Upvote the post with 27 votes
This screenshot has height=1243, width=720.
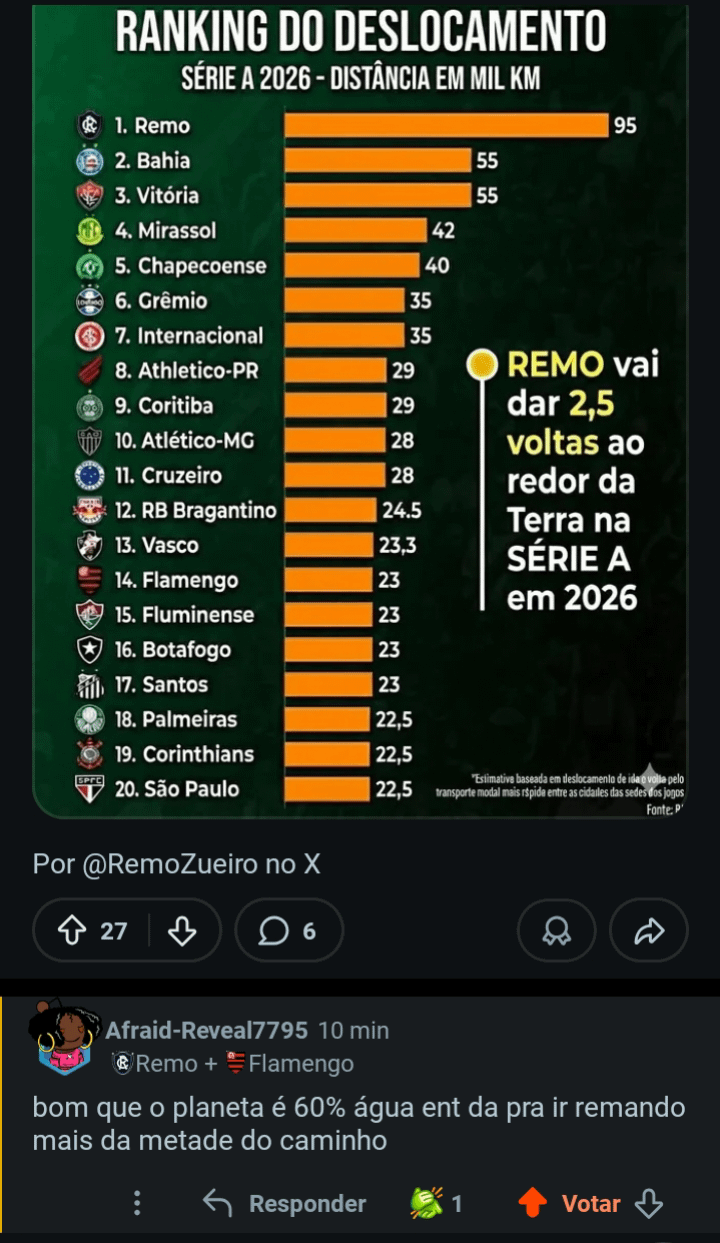tap(71, 931)
